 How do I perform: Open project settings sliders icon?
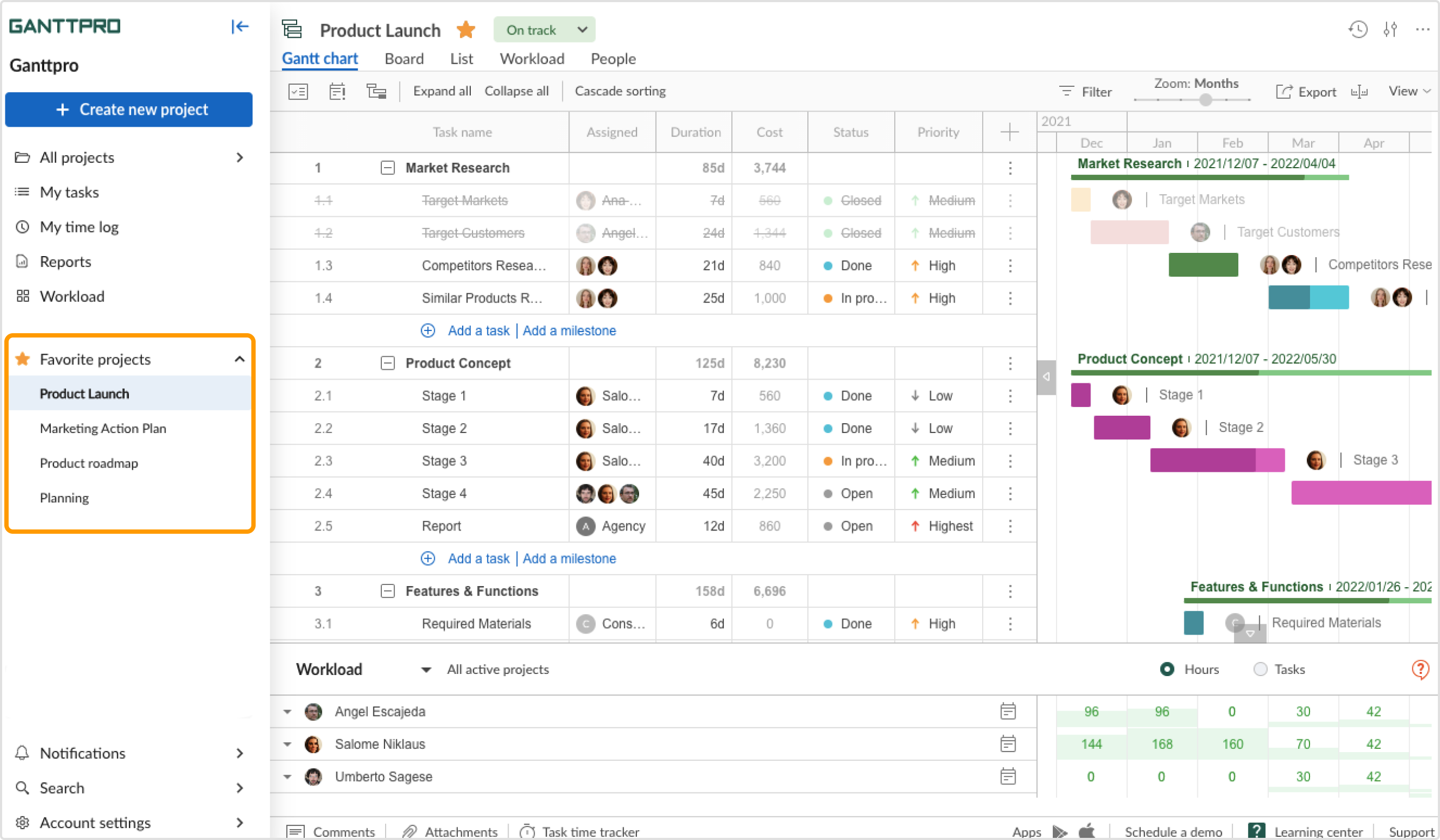(x=1390, y=29)
